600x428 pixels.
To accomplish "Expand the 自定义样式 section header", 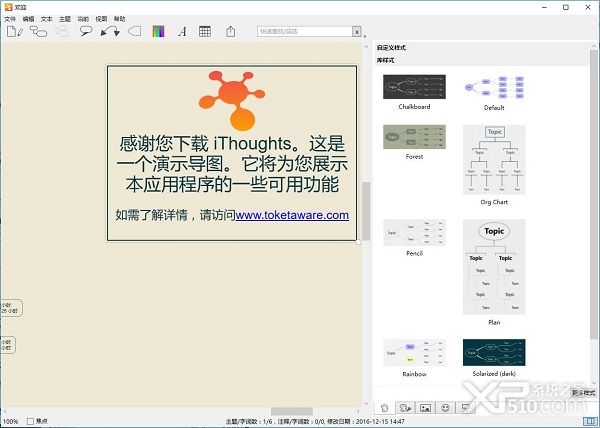I will pos(391,48).
